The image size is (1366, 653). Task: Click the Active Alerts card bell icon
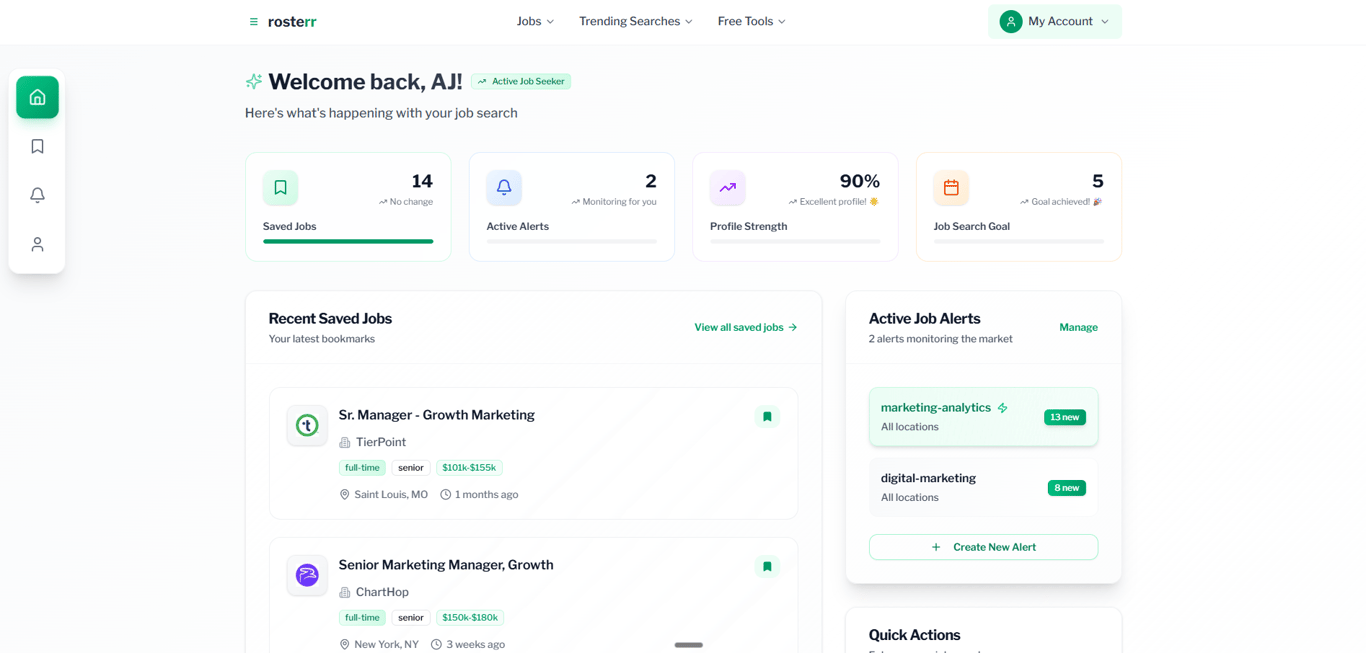(504, 187)
